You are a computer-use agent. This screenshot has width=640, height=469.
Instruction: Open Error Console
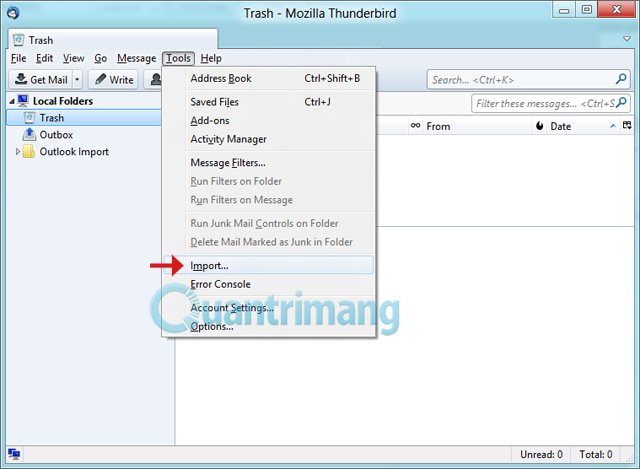click(269, 284)
